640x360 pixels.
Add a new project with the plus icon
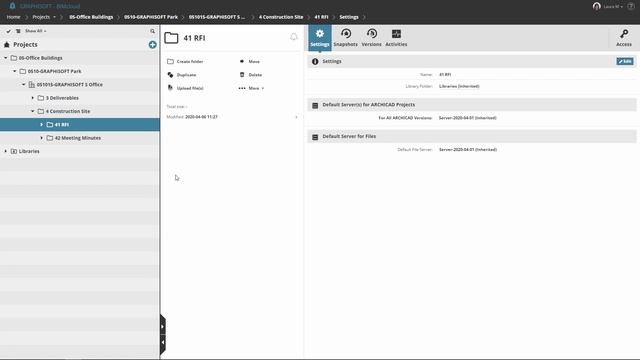[152, 44]
